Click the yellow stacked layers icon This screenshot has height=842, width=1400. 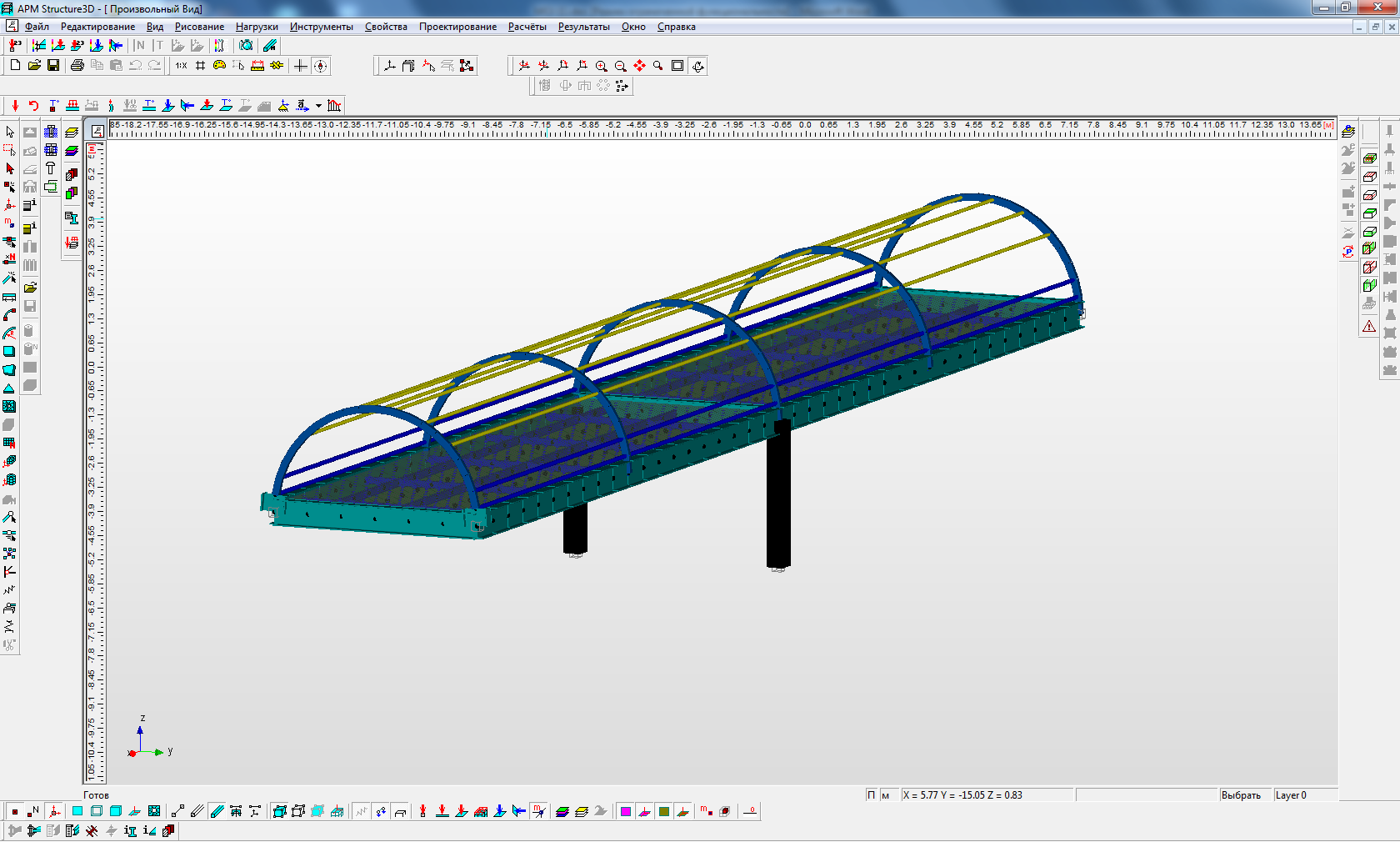point(72,132)
